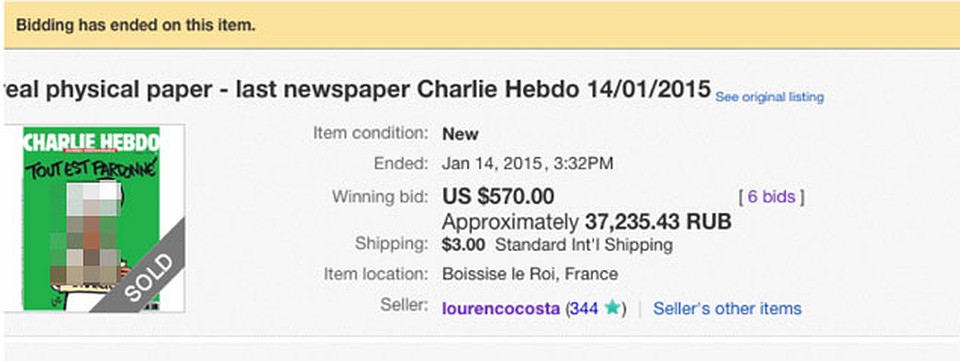Open Seller's other items link
960x361 pixels.
(727, 308)
